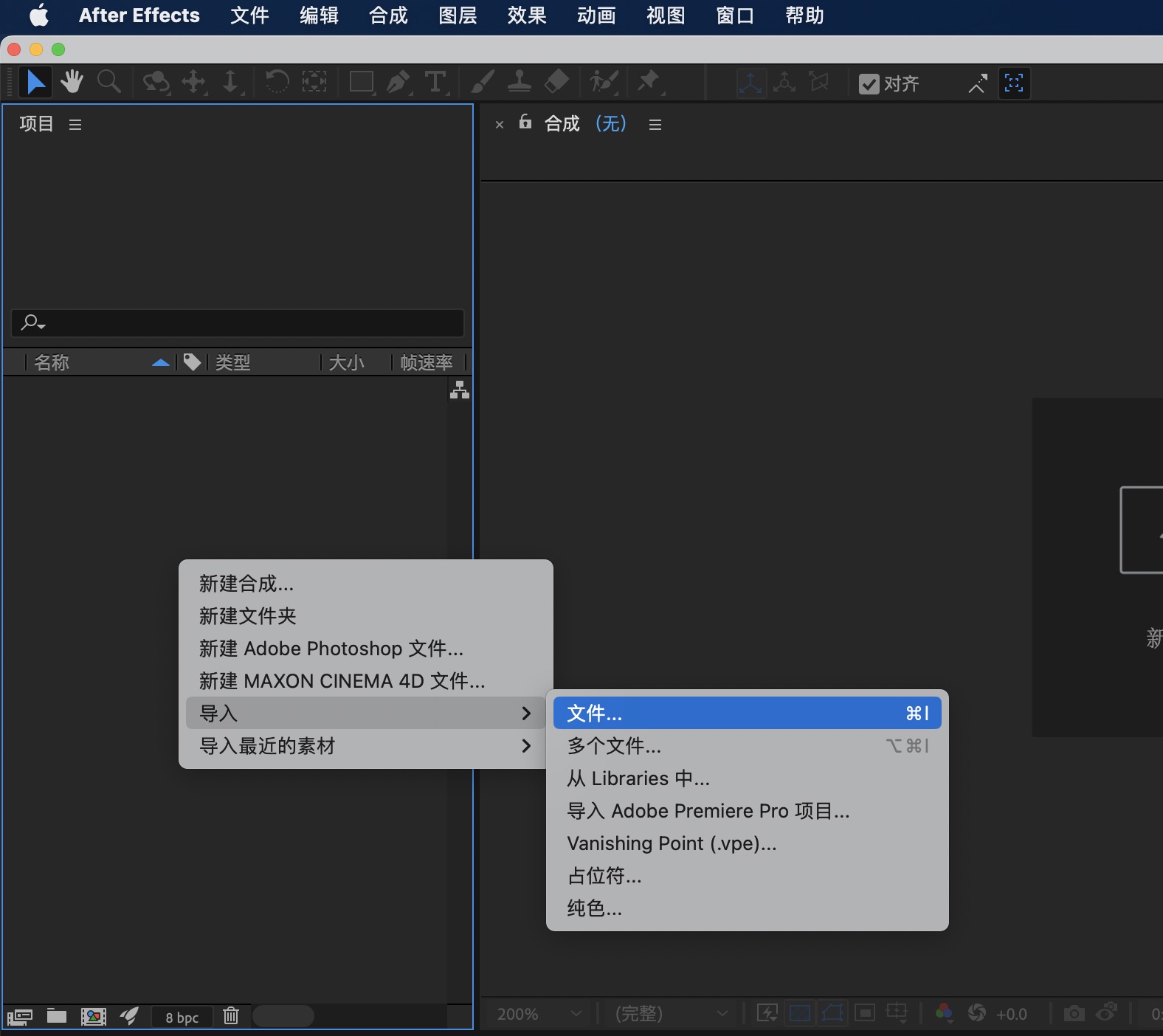Select the Zoom magnifier tool

point(109,82)
